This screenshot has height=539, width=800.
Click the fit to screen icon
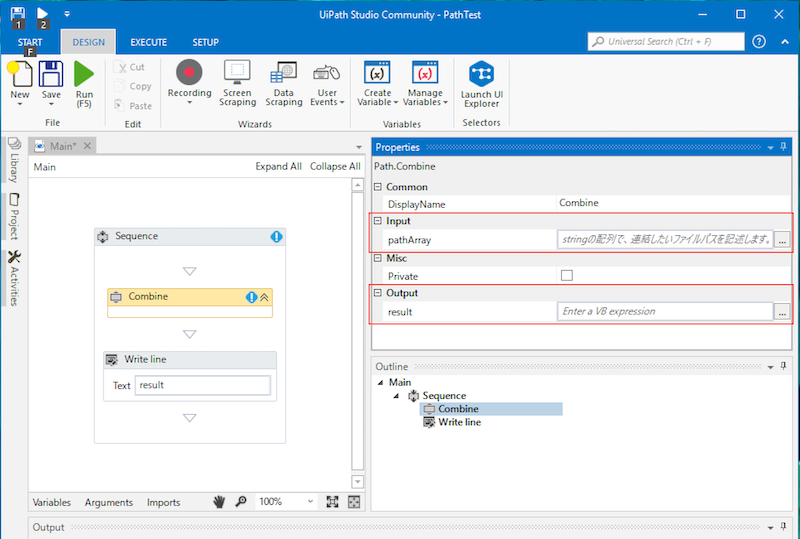pos(332,502)
